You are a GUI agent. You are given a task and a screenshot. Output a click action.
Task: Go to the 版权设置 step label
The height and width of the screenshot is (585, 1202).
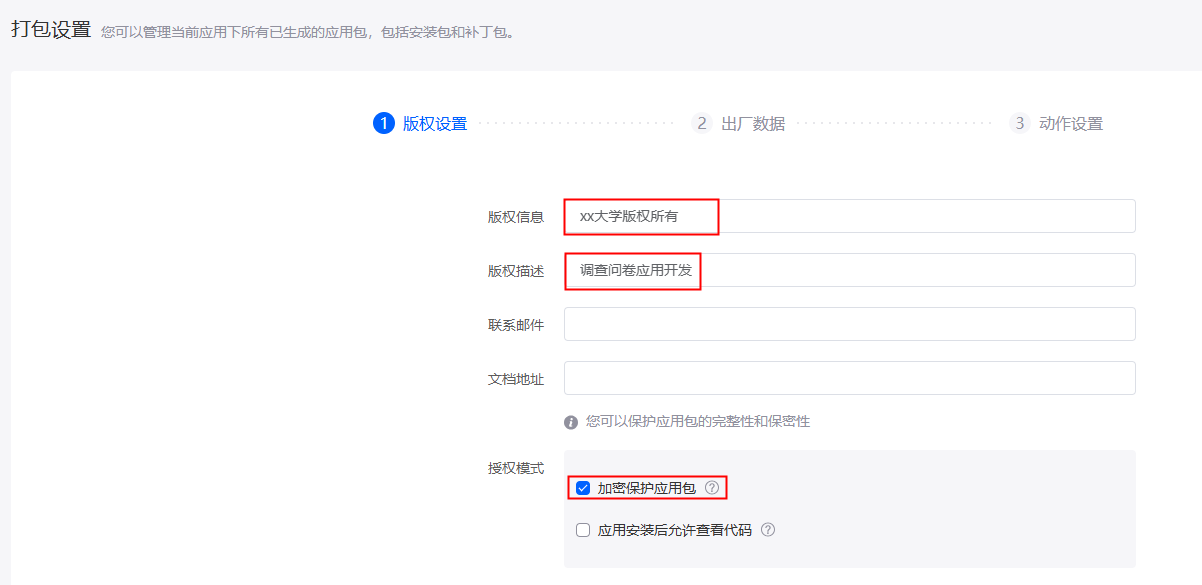tap(435, 124)
